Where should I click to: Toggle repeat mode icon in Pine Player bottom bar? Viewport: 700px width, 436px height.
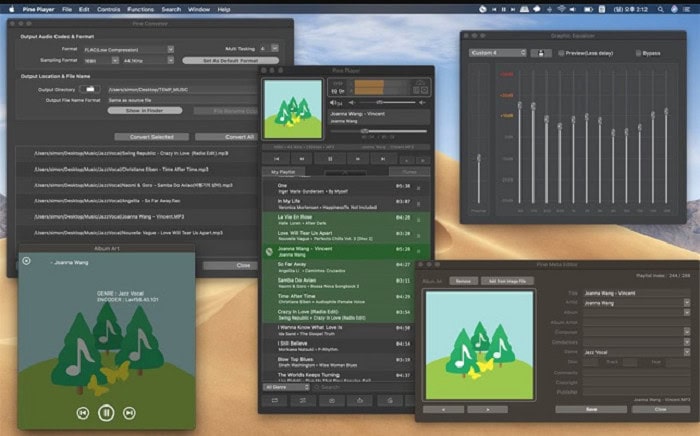point(275,401)
